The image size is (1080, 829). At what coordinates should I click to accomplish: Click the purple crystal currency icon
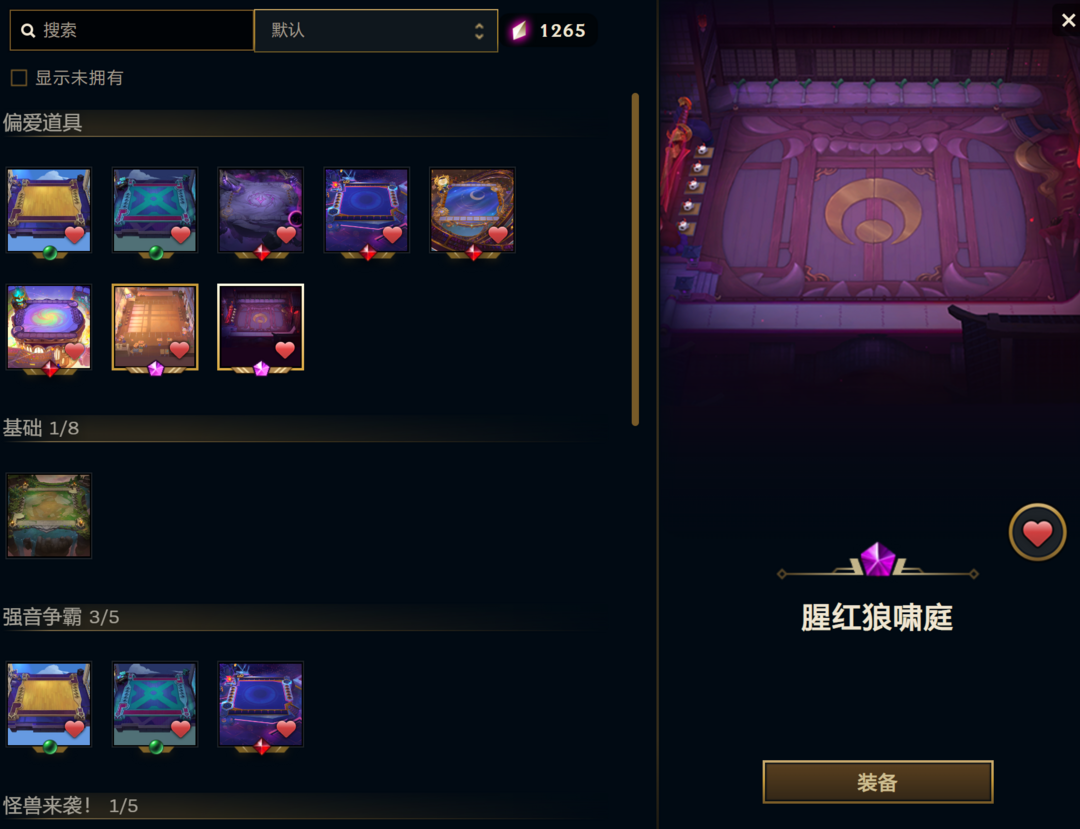519,30
